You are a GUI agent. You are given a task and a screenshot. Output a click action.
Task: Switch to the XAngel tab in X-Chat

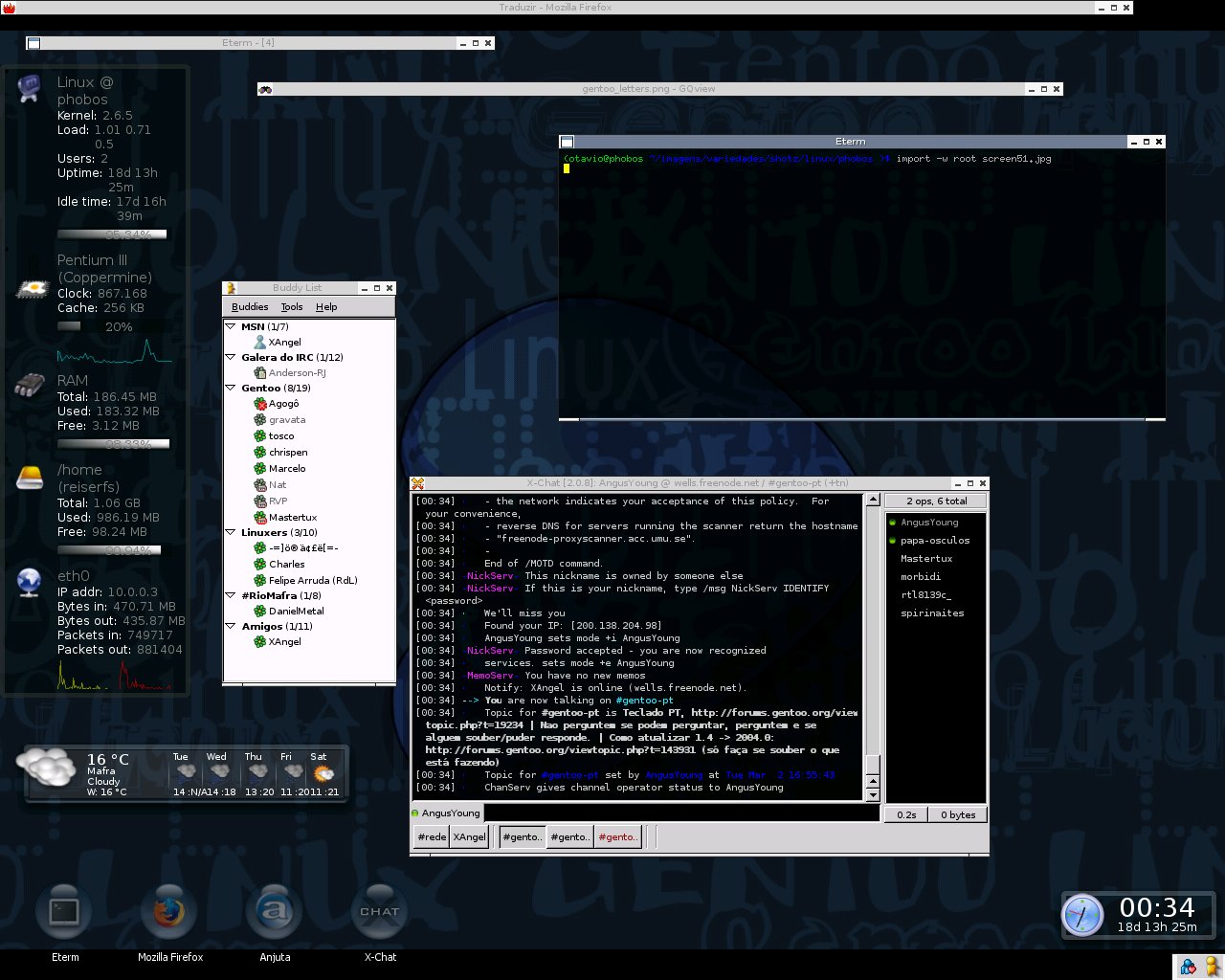point(469,836)
